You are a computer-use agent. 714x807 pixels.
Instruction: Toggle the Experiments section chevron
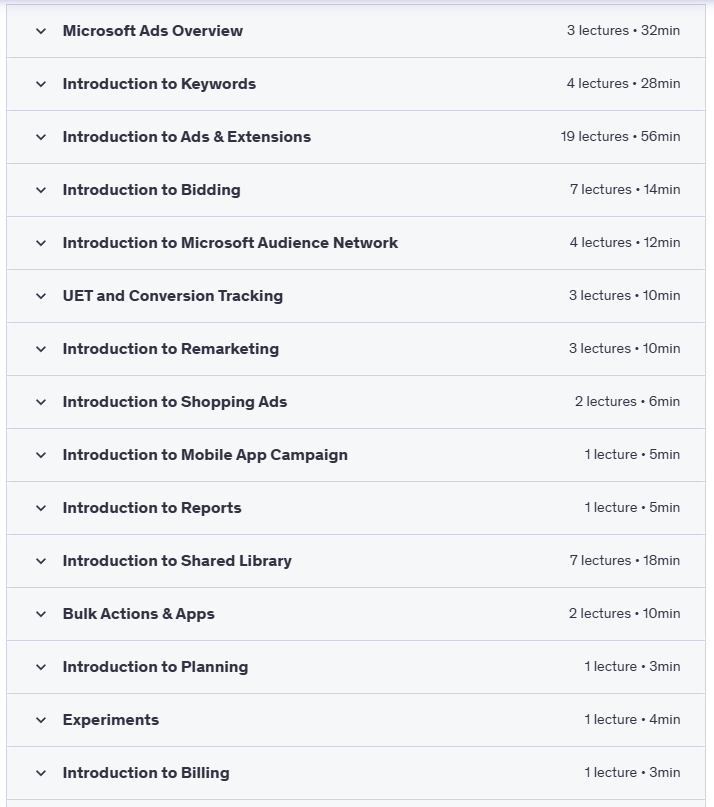(41, 720)
